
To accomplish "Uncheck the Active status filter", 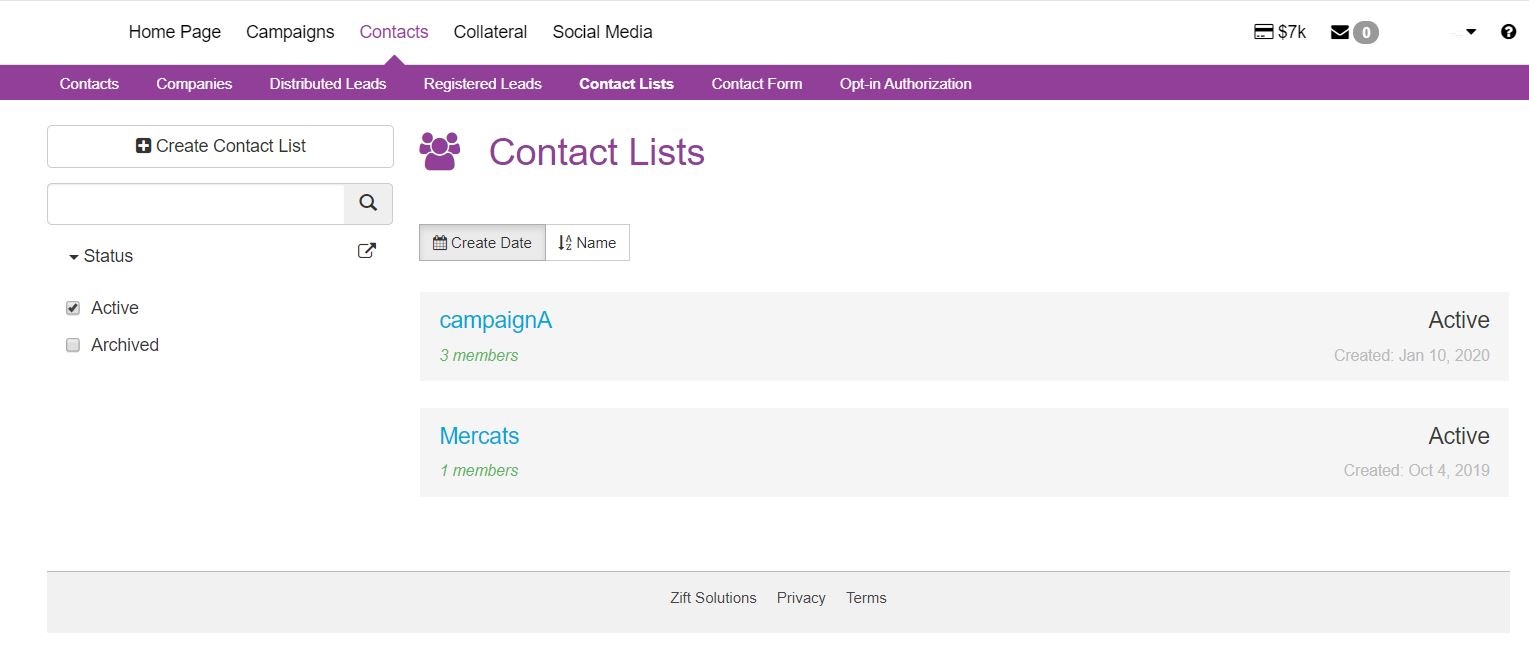I will [72, 307].
